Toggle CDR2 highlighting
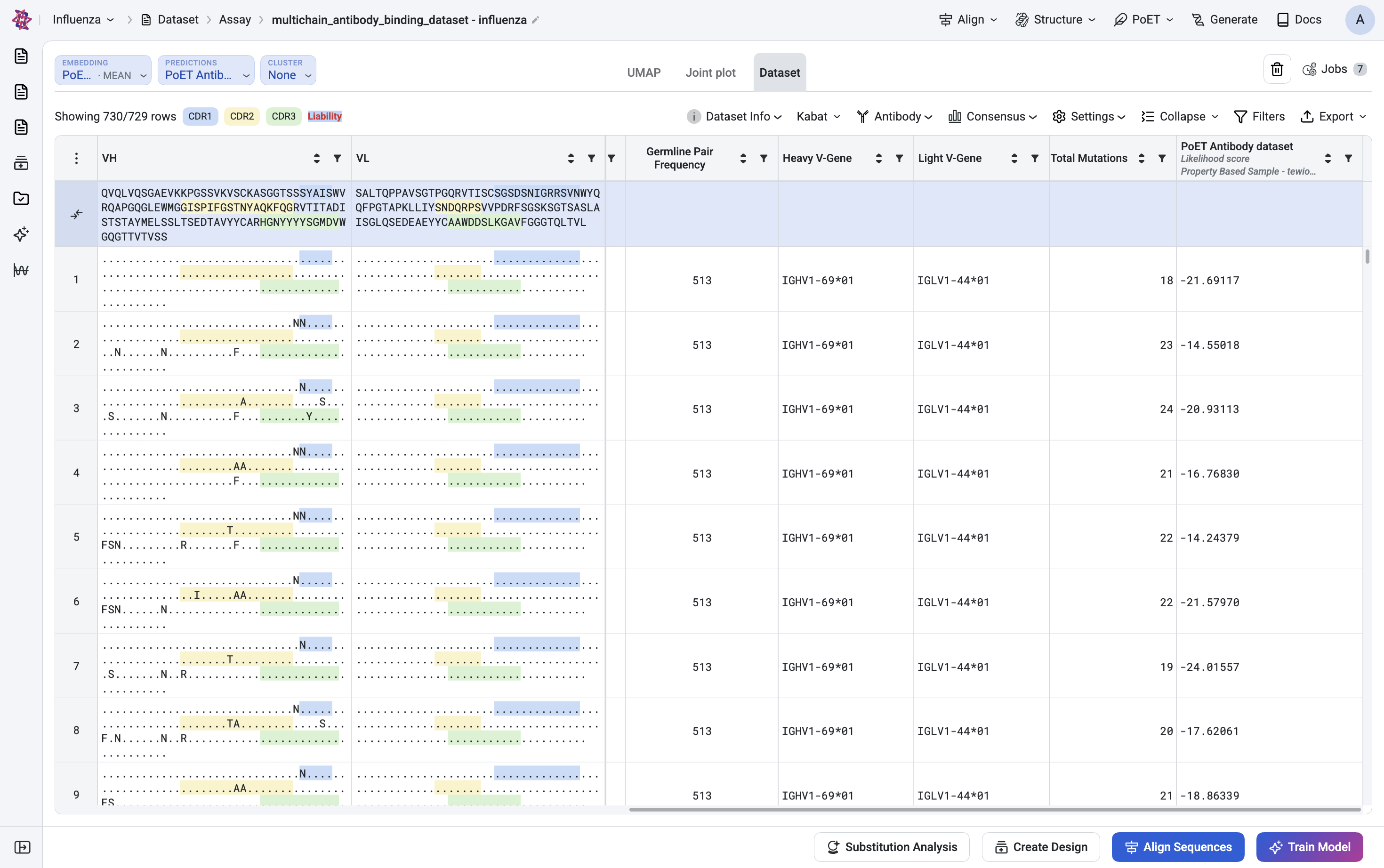Viewport: 1384px width, 868px height. (x=241, y=117)
